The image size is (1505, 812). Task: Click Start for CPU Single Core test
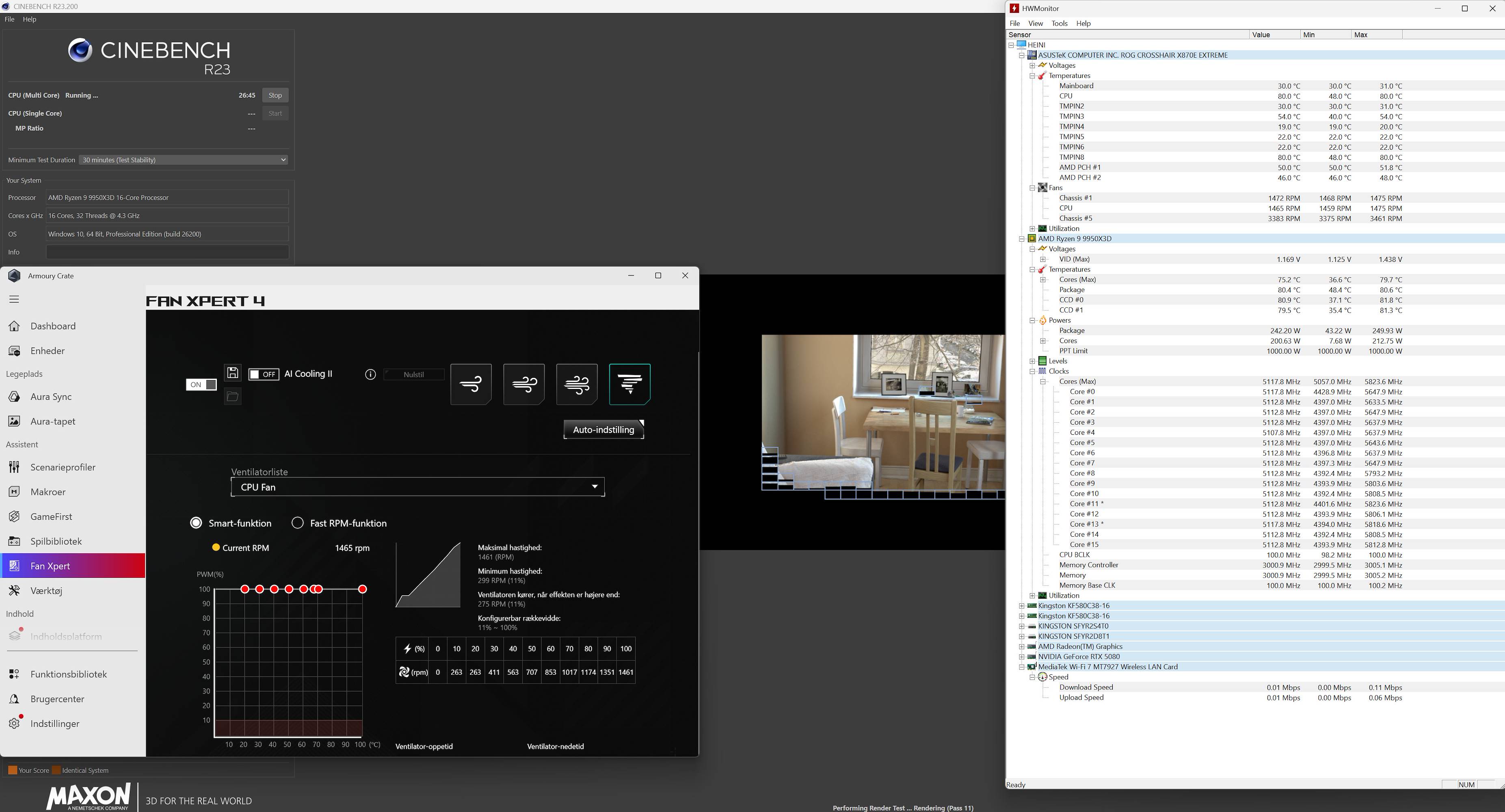pyautogui.click(x=275, y=113)
